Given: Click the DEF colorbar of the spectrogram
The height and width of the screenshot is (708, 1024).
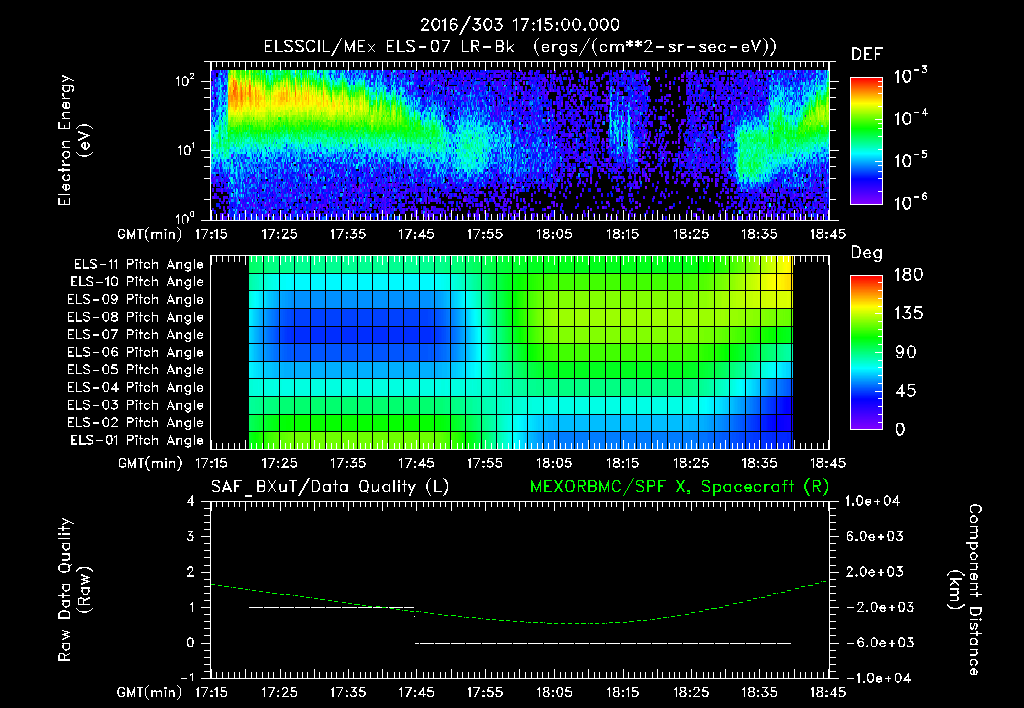Looking at the screenshot, I should tap(866, 140).
